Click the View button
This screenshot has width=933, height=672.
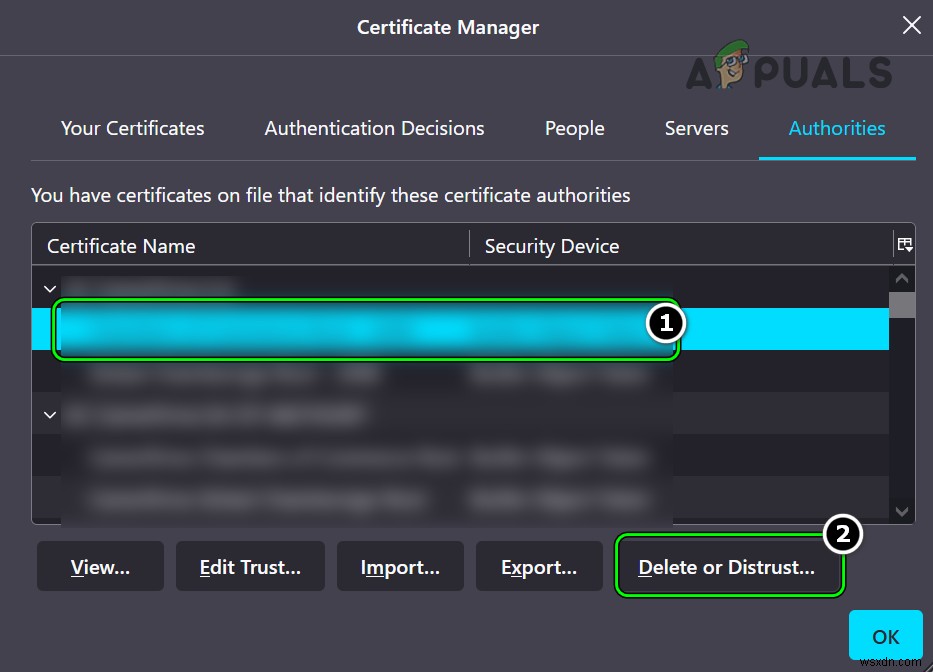(x=99, y=566)
